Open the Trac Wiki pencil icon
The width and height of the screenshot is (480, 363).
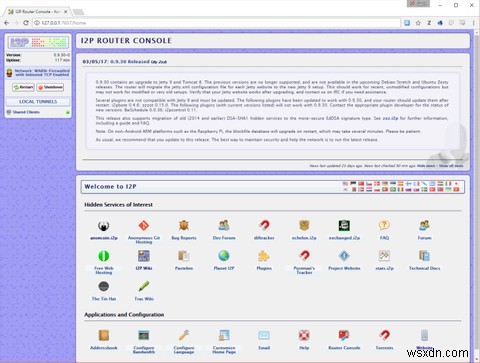[x=144, y=287]
